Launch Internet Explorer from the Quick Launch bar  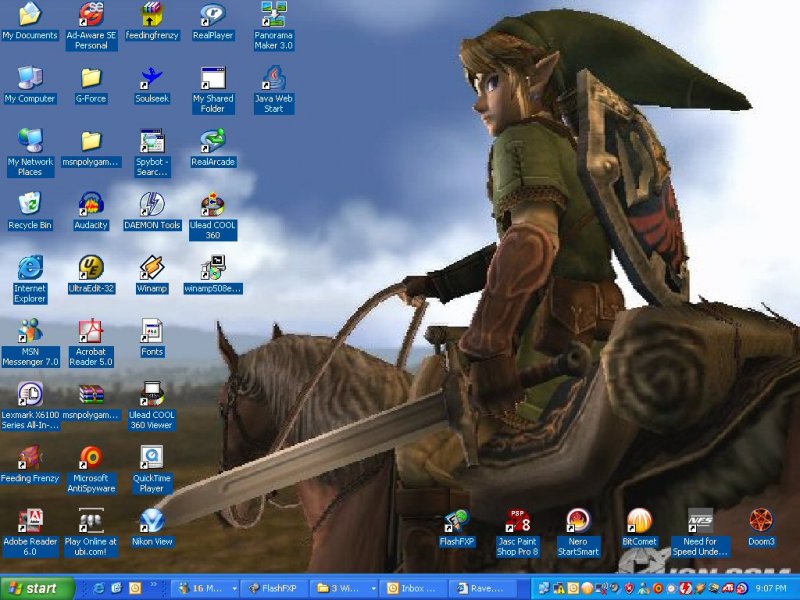tap(98, 588)
